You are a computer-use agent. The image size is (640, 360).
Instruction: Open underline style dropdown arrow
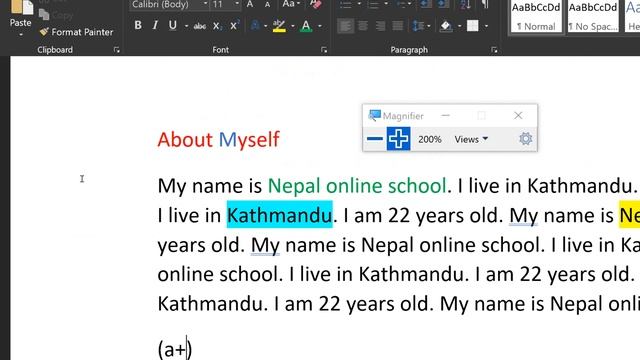(x=187, y=26)
